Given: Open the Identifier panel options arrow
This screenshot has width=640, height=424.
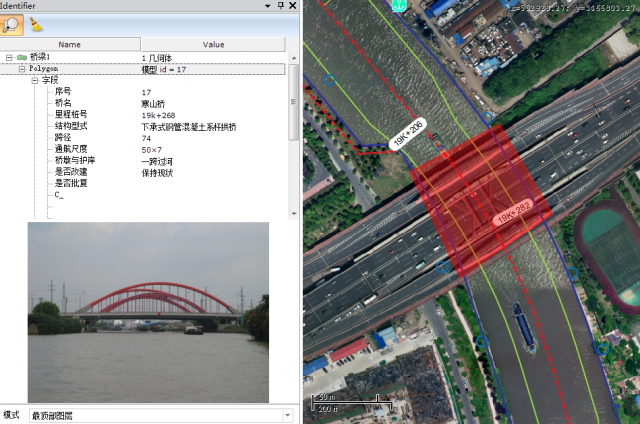Looking at the screenshot, I should [267, 6].
